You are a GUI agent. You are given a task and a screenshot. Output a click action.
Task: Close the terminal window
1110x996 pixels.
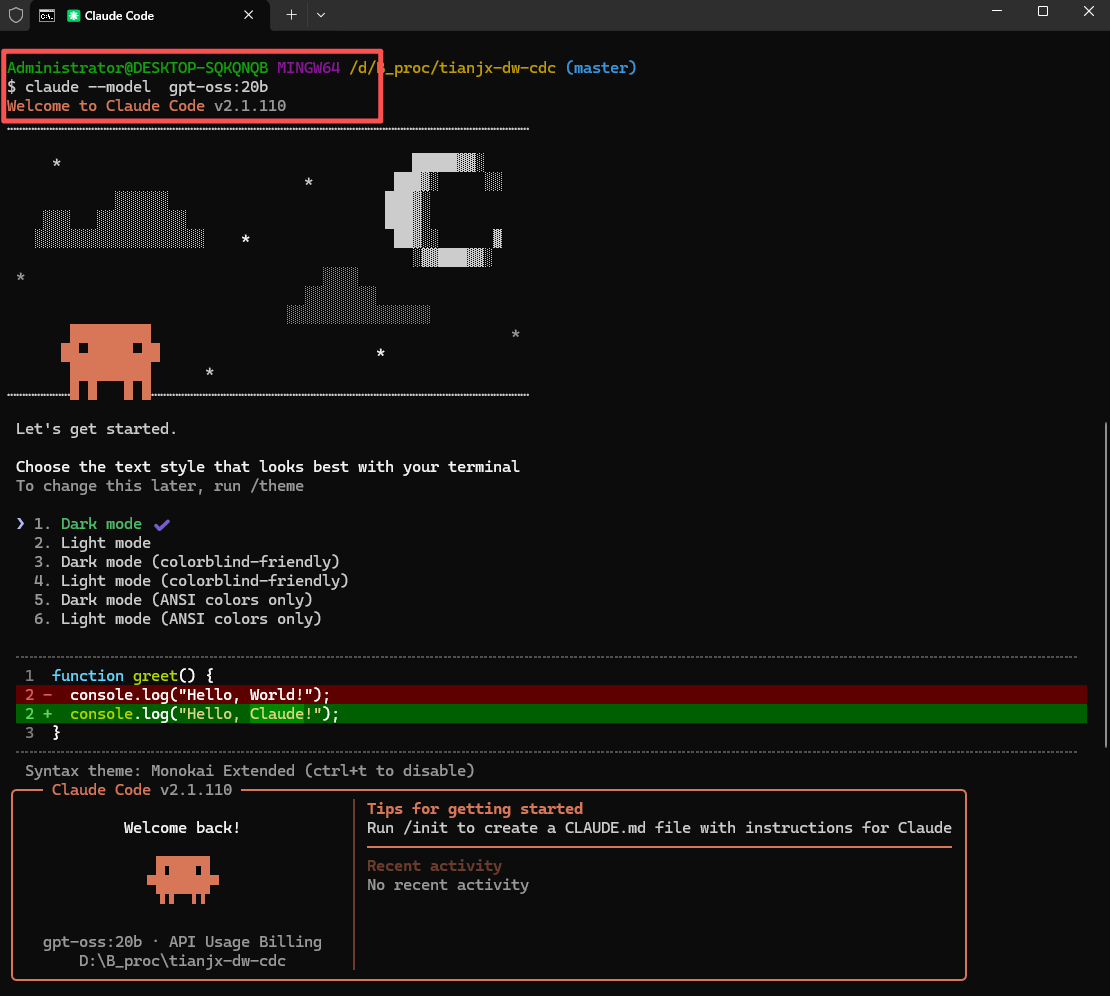point(1089,11)
